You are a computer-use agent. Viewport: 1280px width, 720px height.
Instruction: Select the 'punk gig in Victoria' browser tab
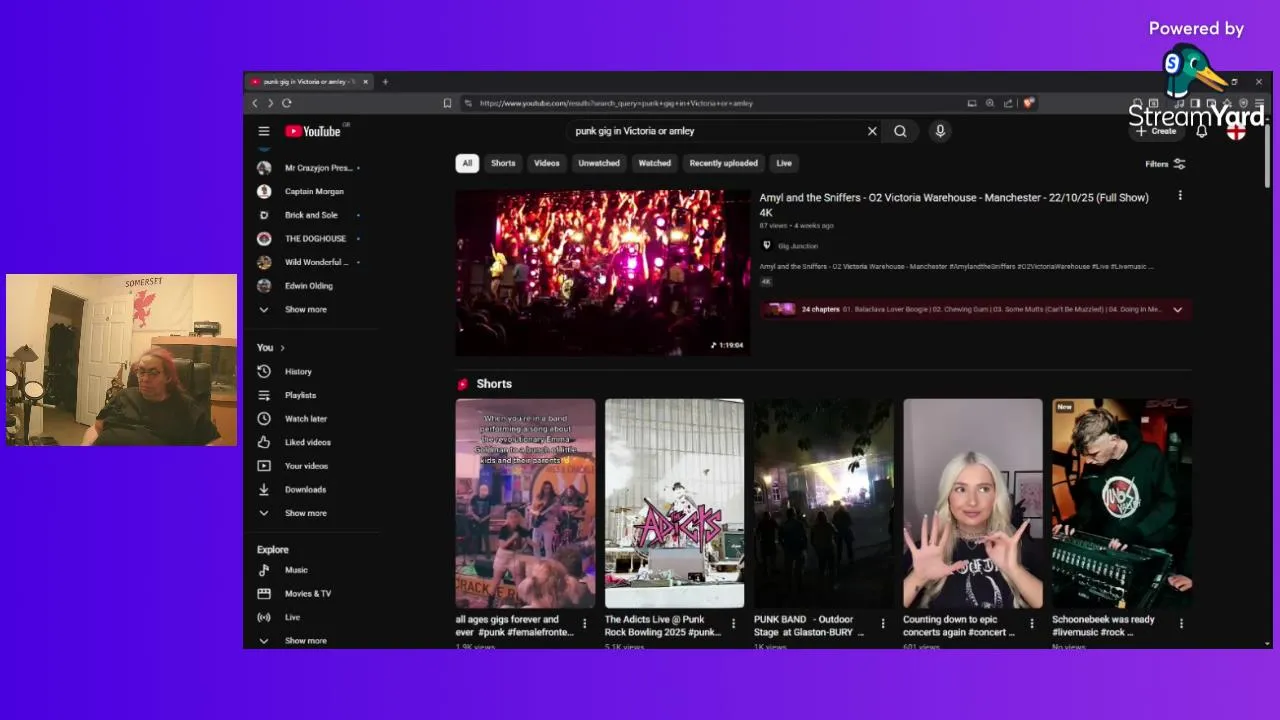[310, 82]
